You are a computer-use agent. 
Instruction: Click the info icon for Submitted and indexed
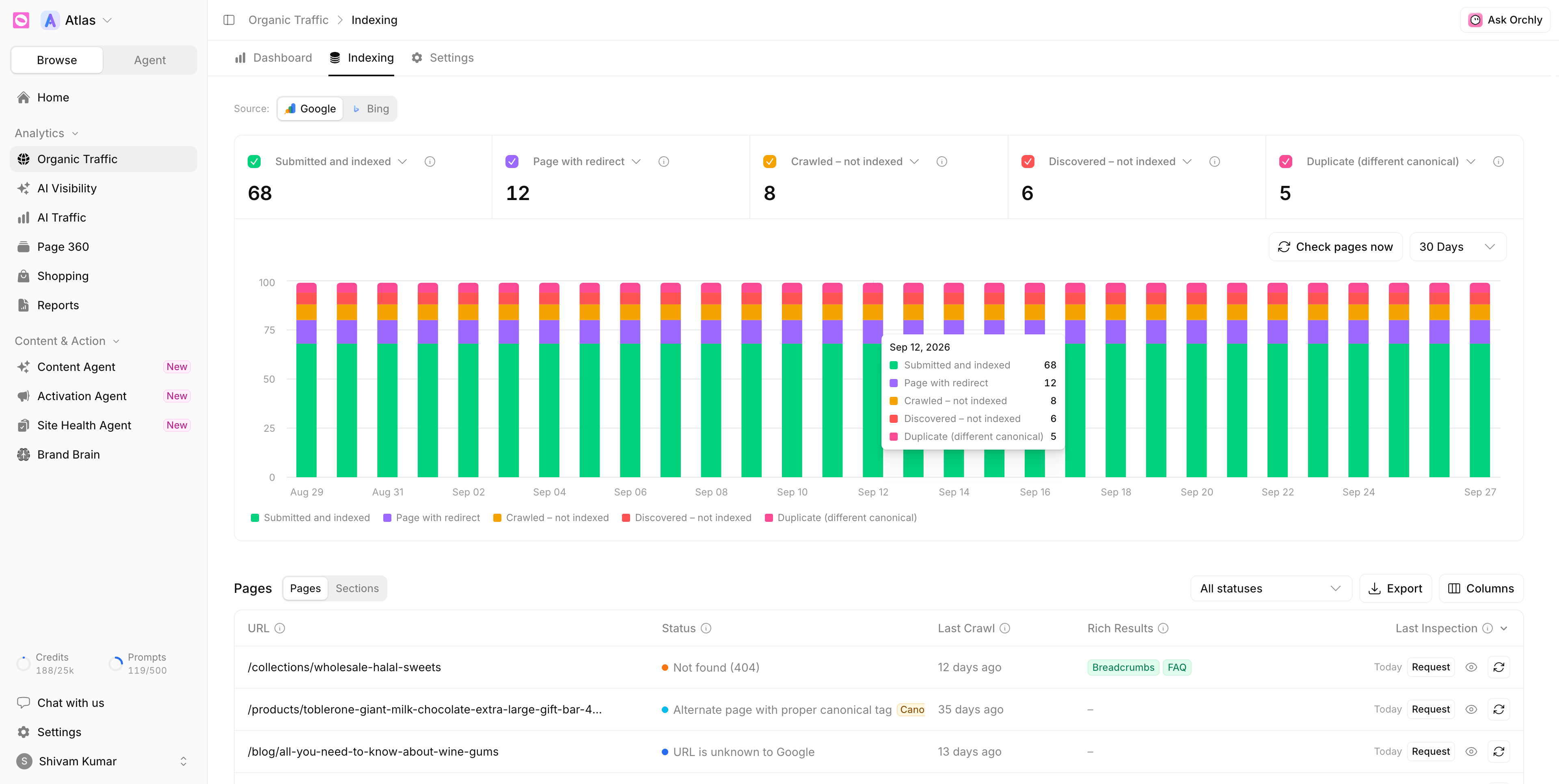(430, 162)
